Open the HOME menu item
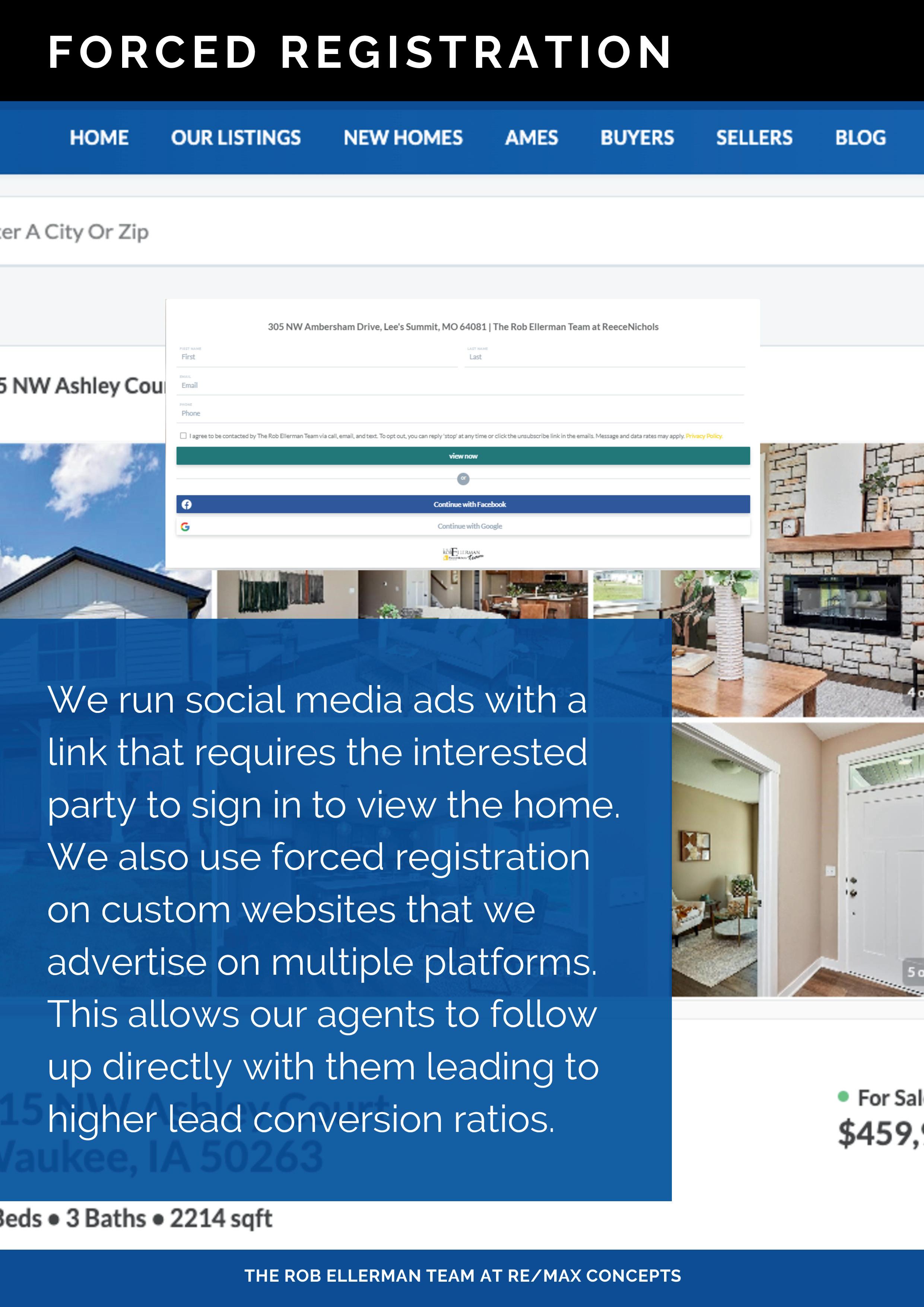Viewport: 924px width, 1307px height. pyautogui.click(x=99, y=138)
